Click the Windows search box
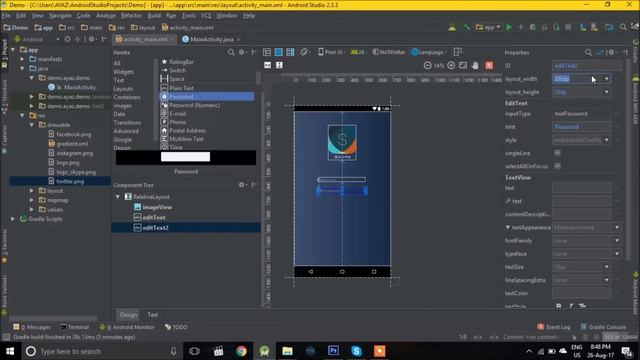Screen dimensions: 640x360 pos(101,351)
